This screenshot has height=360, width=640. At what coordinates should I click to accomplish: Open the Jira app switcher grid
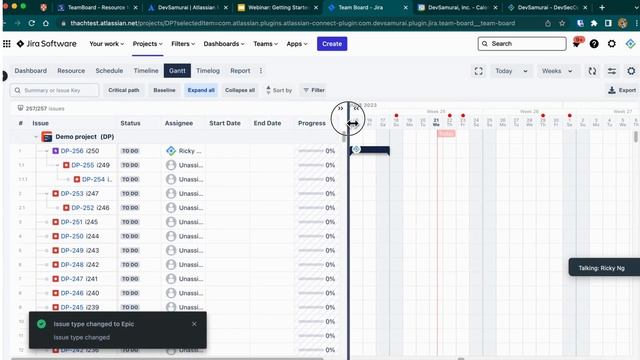(x=7, y=44)
